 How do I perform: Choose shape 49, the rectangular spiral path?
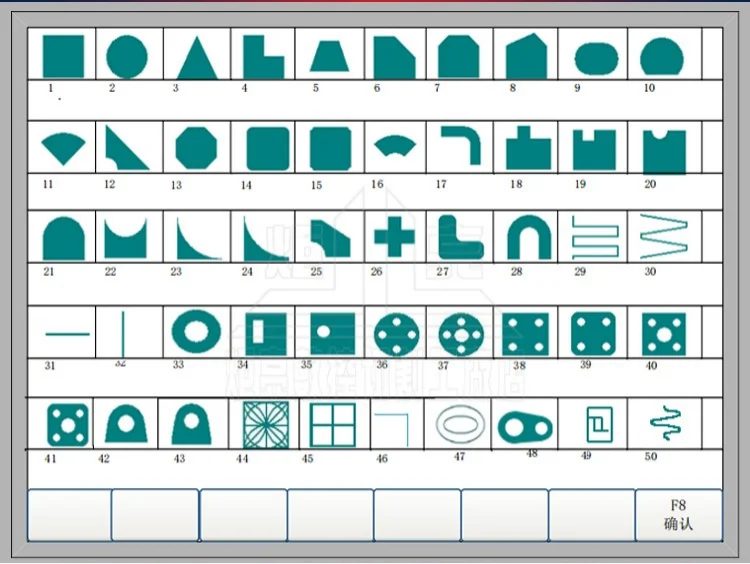(599, 424)
